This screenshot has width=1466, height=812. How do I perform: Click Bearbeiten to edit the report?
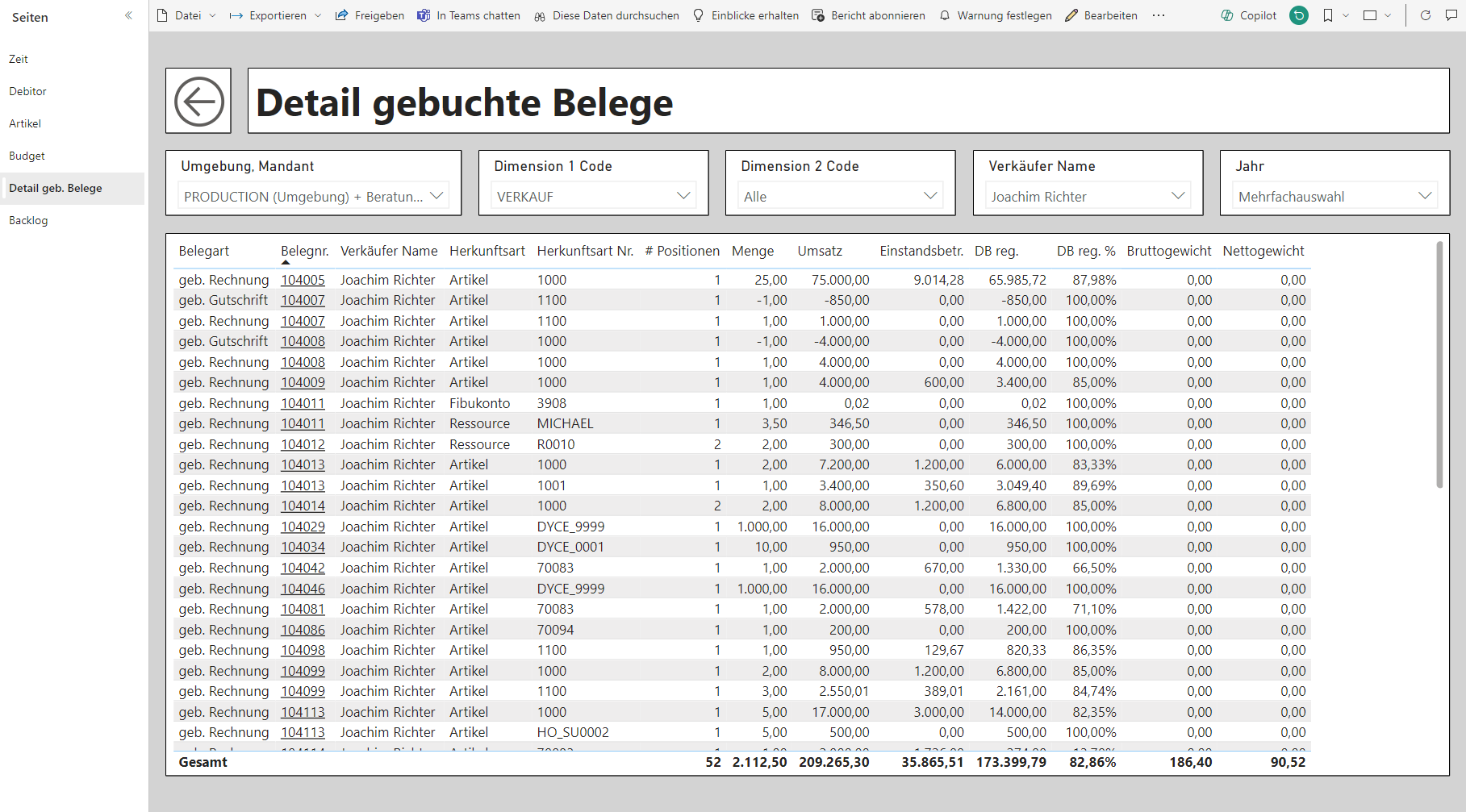coord(1101,15)
